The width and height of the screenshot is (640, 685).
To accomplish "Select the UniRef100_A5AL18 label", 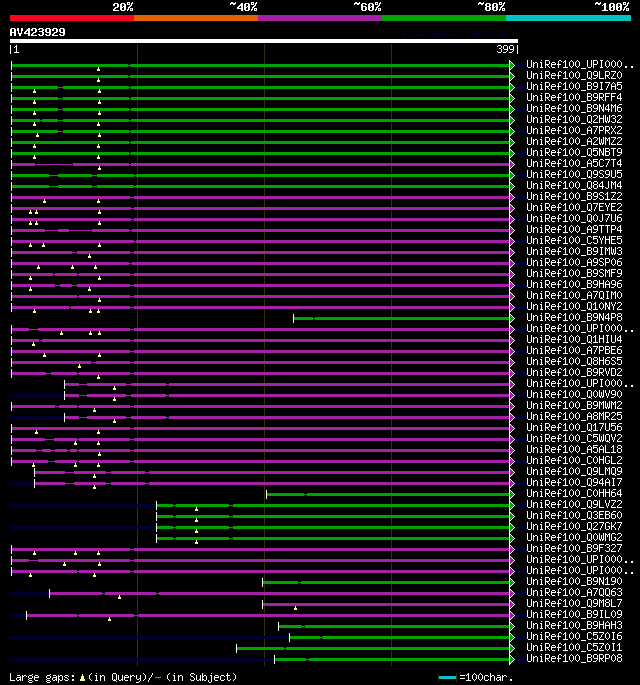I will [574, 450].
